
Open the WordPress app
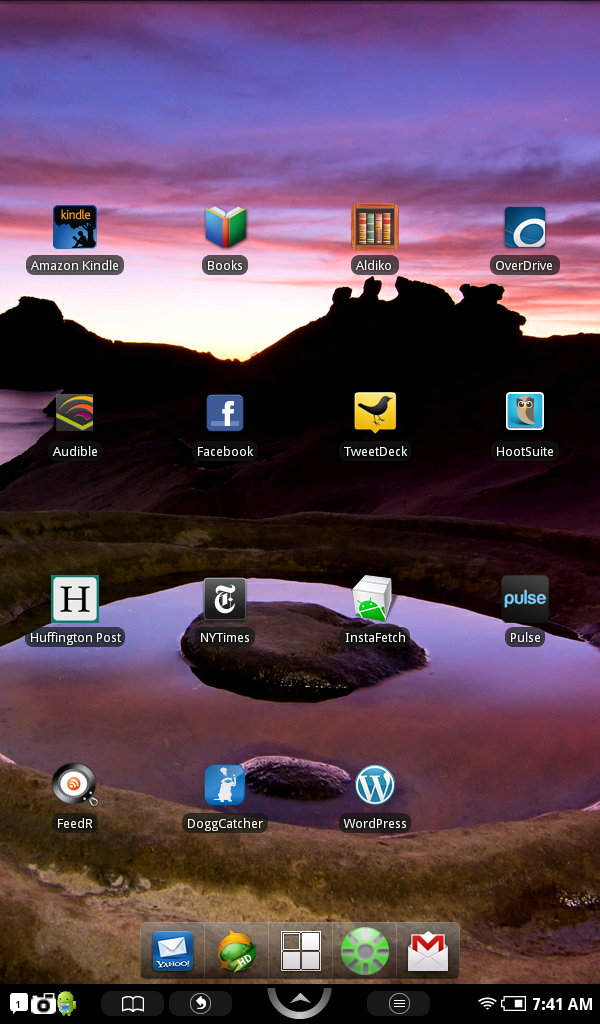coord(375,785)
